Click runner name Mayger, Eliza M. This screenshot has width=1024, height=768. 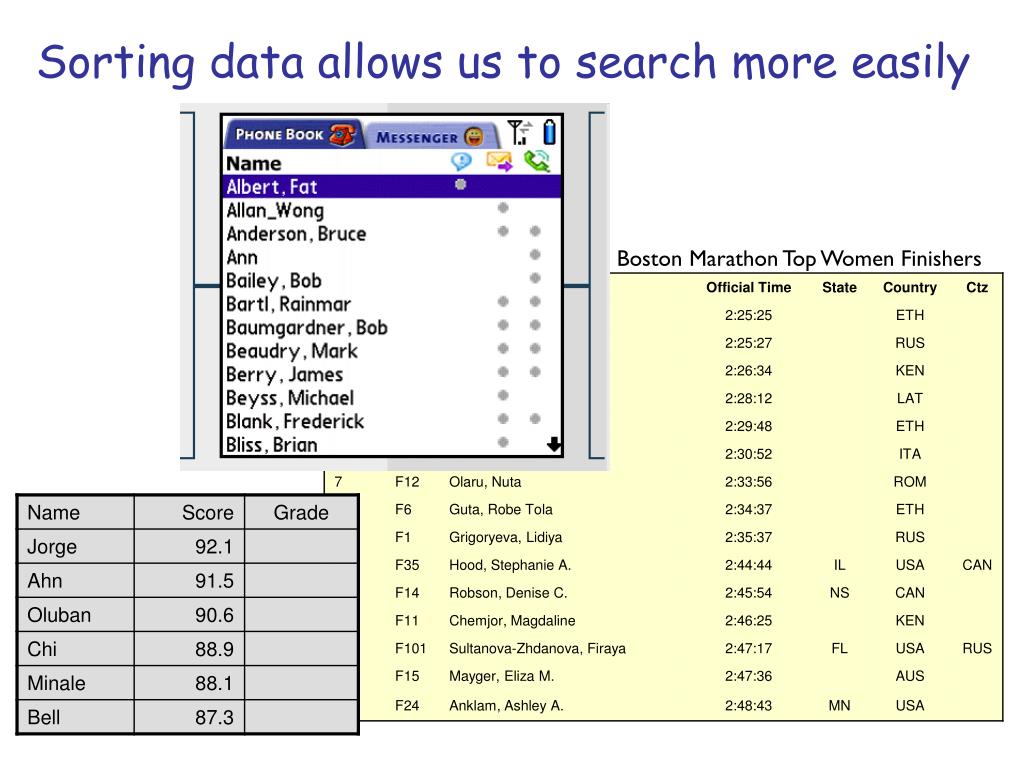[502, 676]
